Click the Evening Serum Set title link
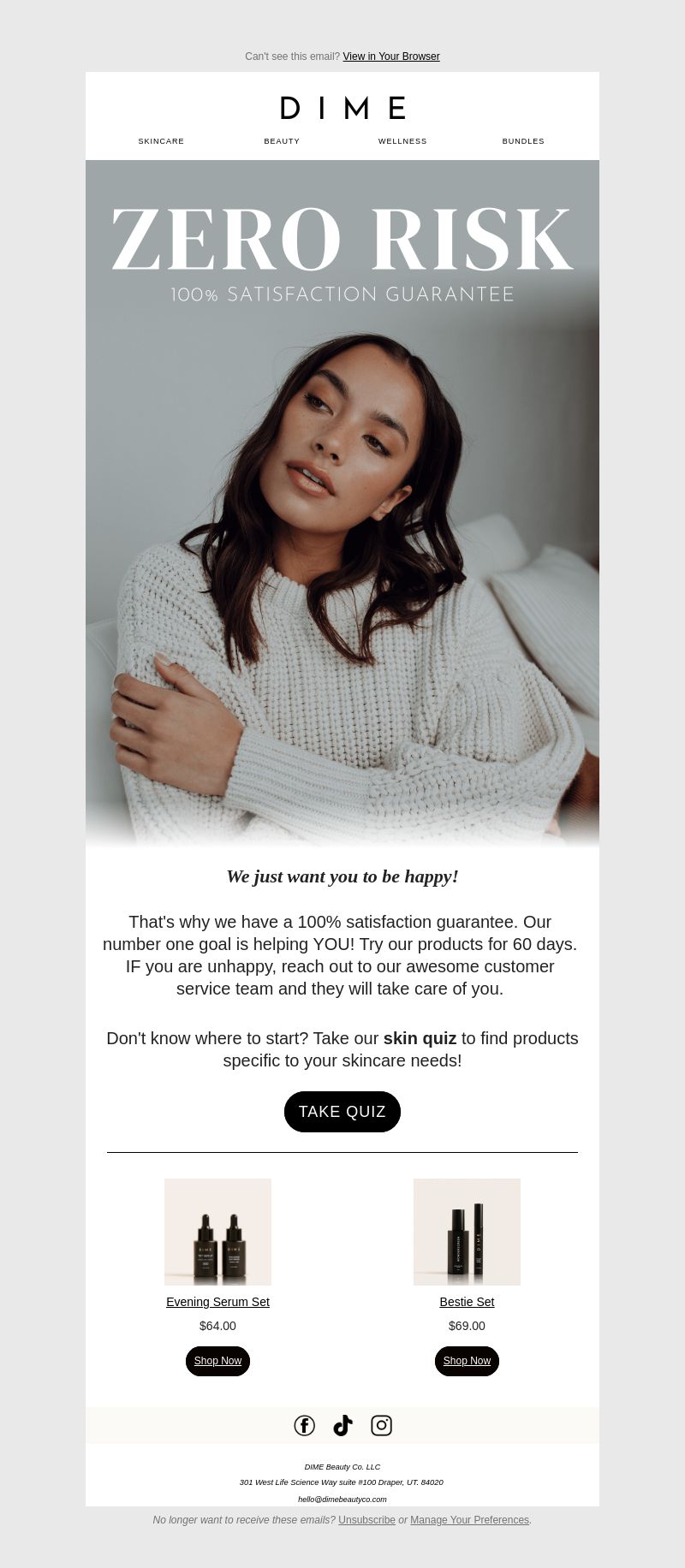The image size is (685, 1568). pyautogui.click(x=217, y=1302)
